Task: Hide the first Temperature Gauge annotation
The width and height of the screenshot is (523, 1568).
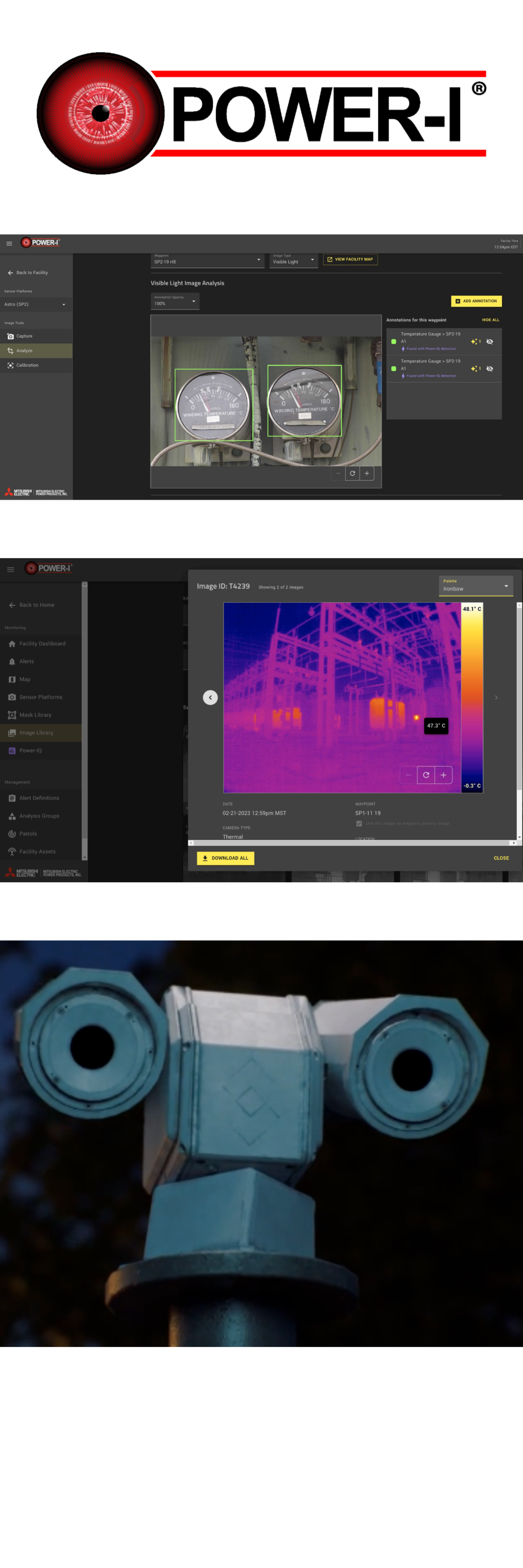Action: click(490, 341)
